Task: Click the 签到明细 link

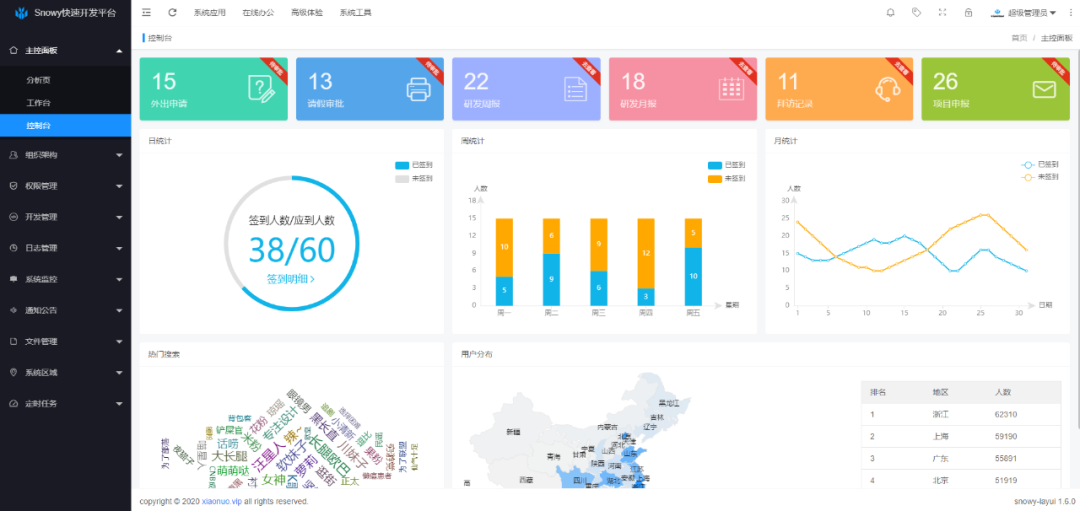Action: (291, 280)
